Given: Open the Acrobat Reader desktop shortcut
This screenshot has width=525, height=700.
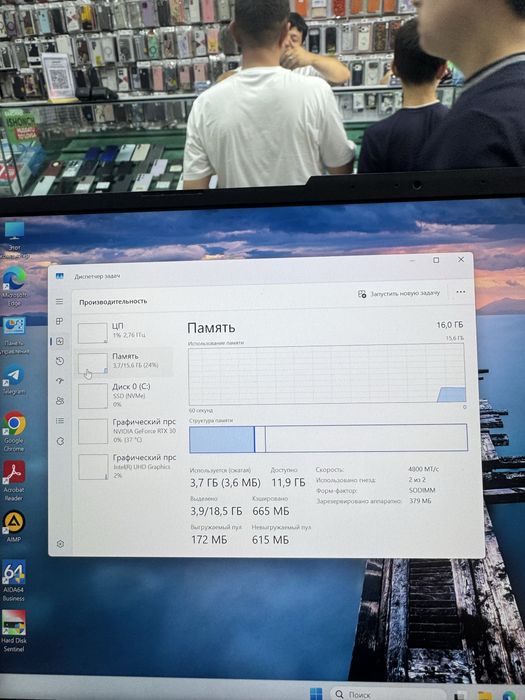Looking at the screenshot, I should (x=14, y=481).
